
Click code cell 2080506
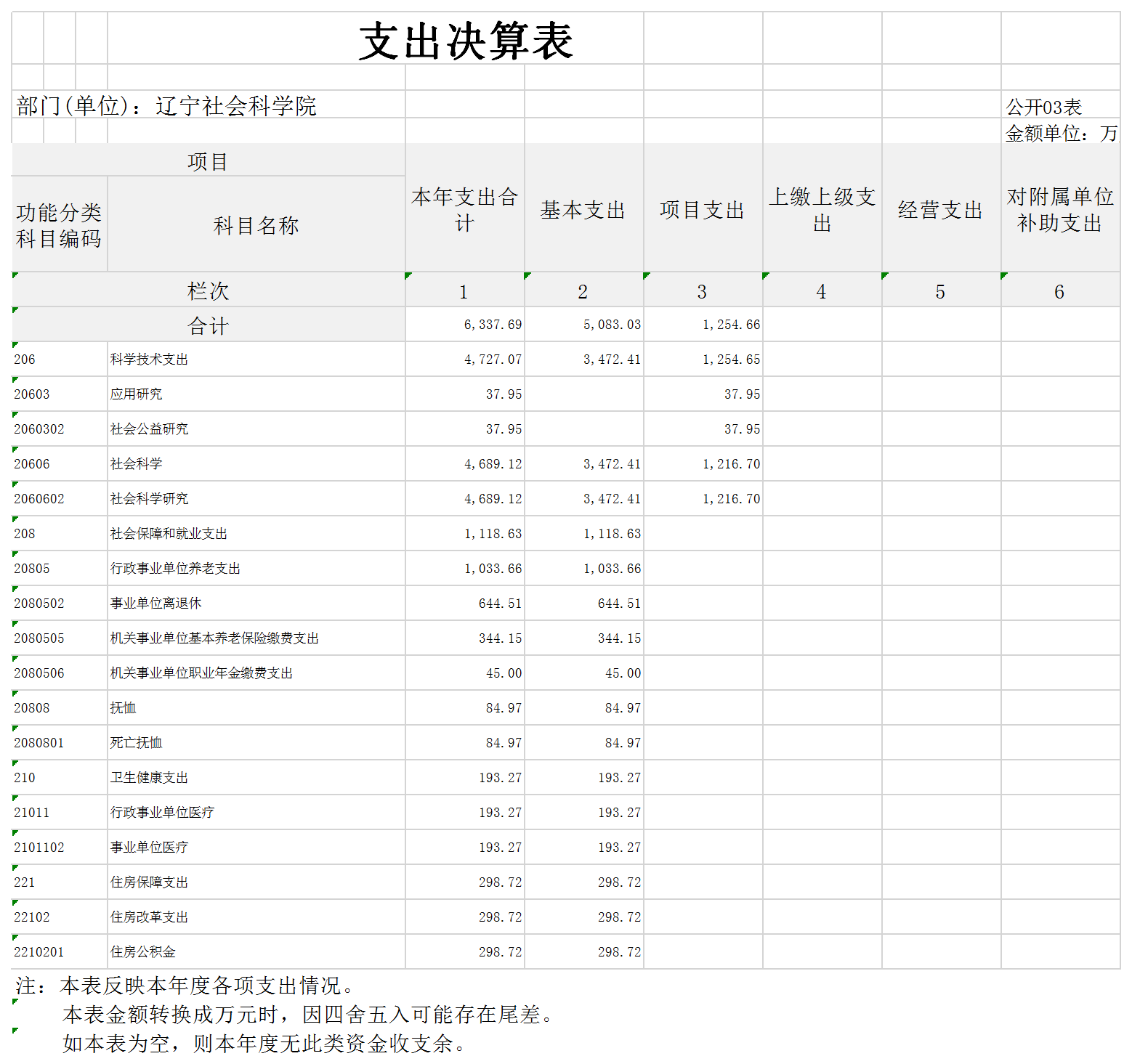click(x=59, y=673)
